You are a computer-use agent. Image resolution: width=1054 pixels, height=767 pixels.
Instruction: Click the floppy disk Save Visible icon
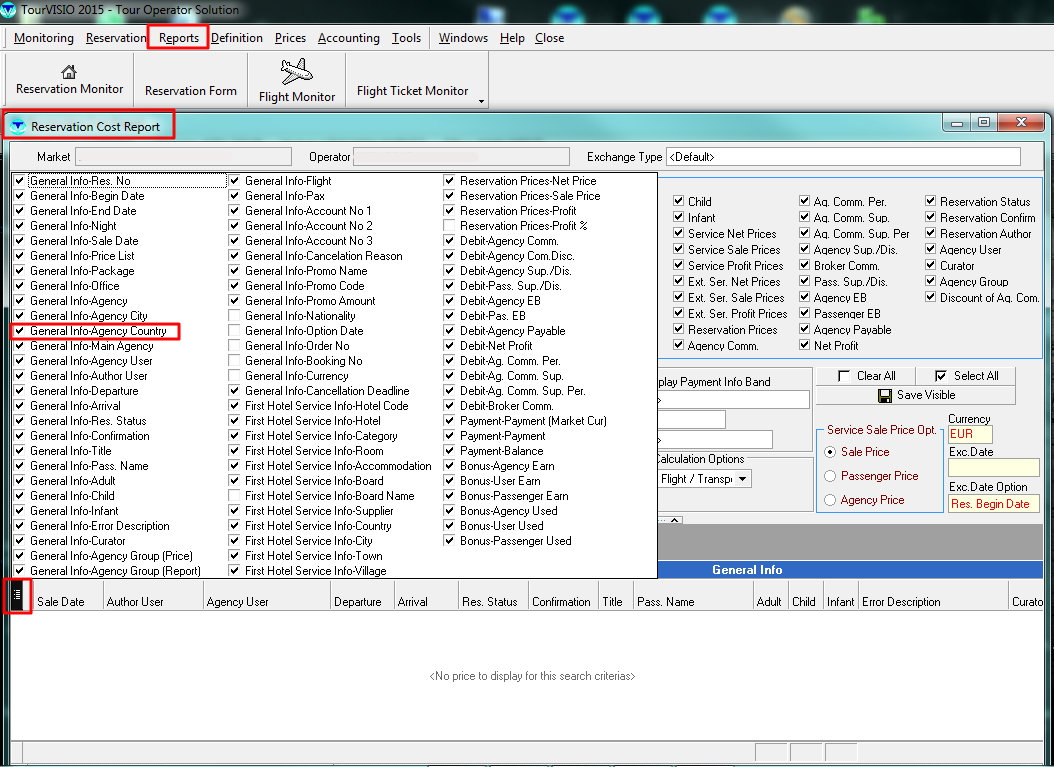[x=884, y=395]
